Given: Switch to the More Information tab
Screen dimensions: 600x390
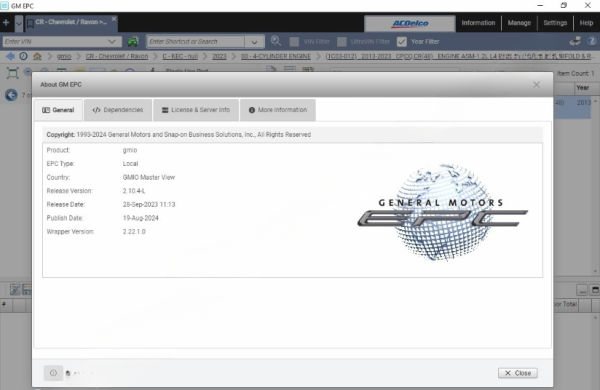Looking at the screenshot, I should coord(278,110).
